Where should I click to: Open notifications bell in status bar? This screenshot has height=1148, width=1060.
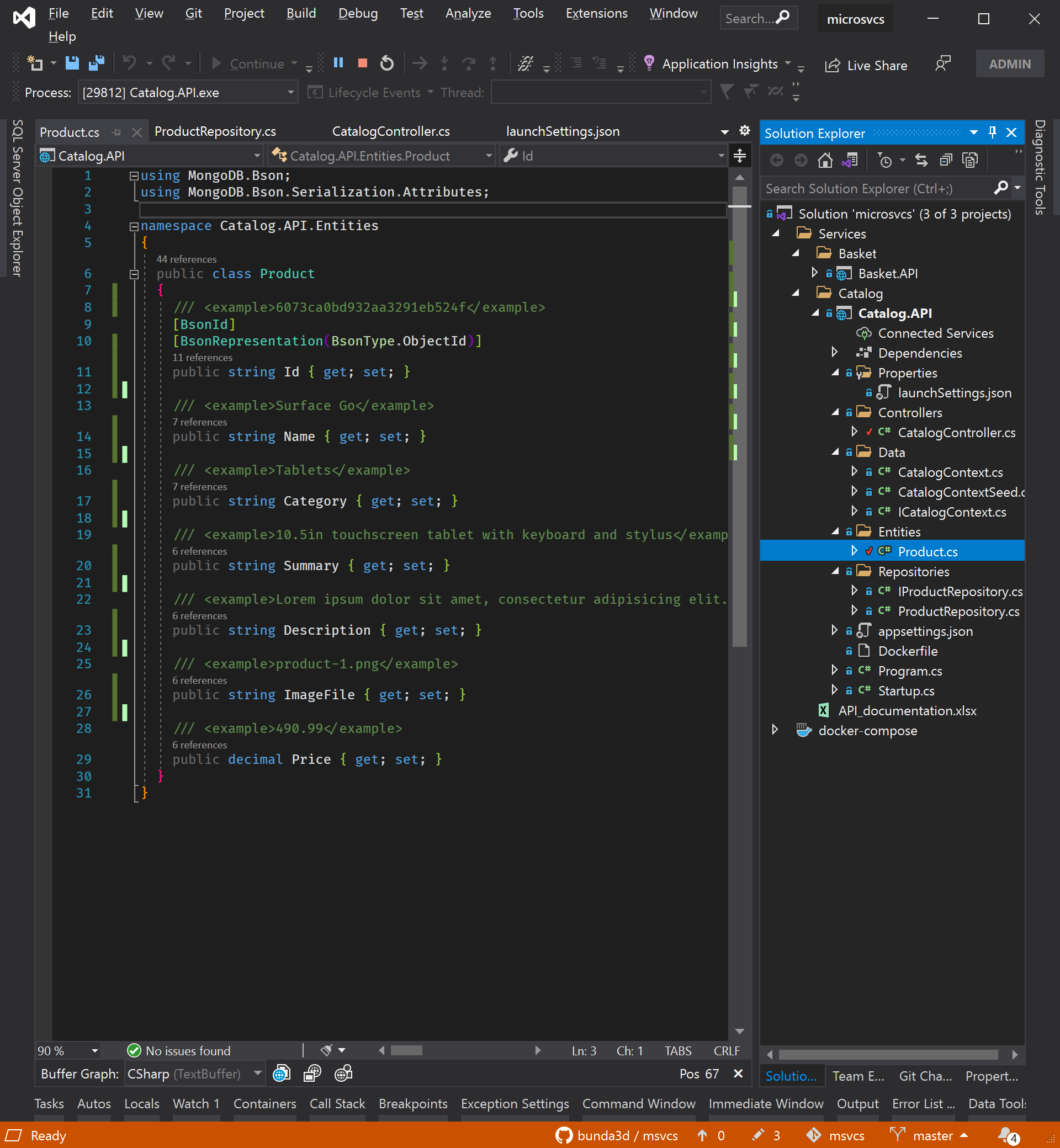(x=1008, y=1135)
